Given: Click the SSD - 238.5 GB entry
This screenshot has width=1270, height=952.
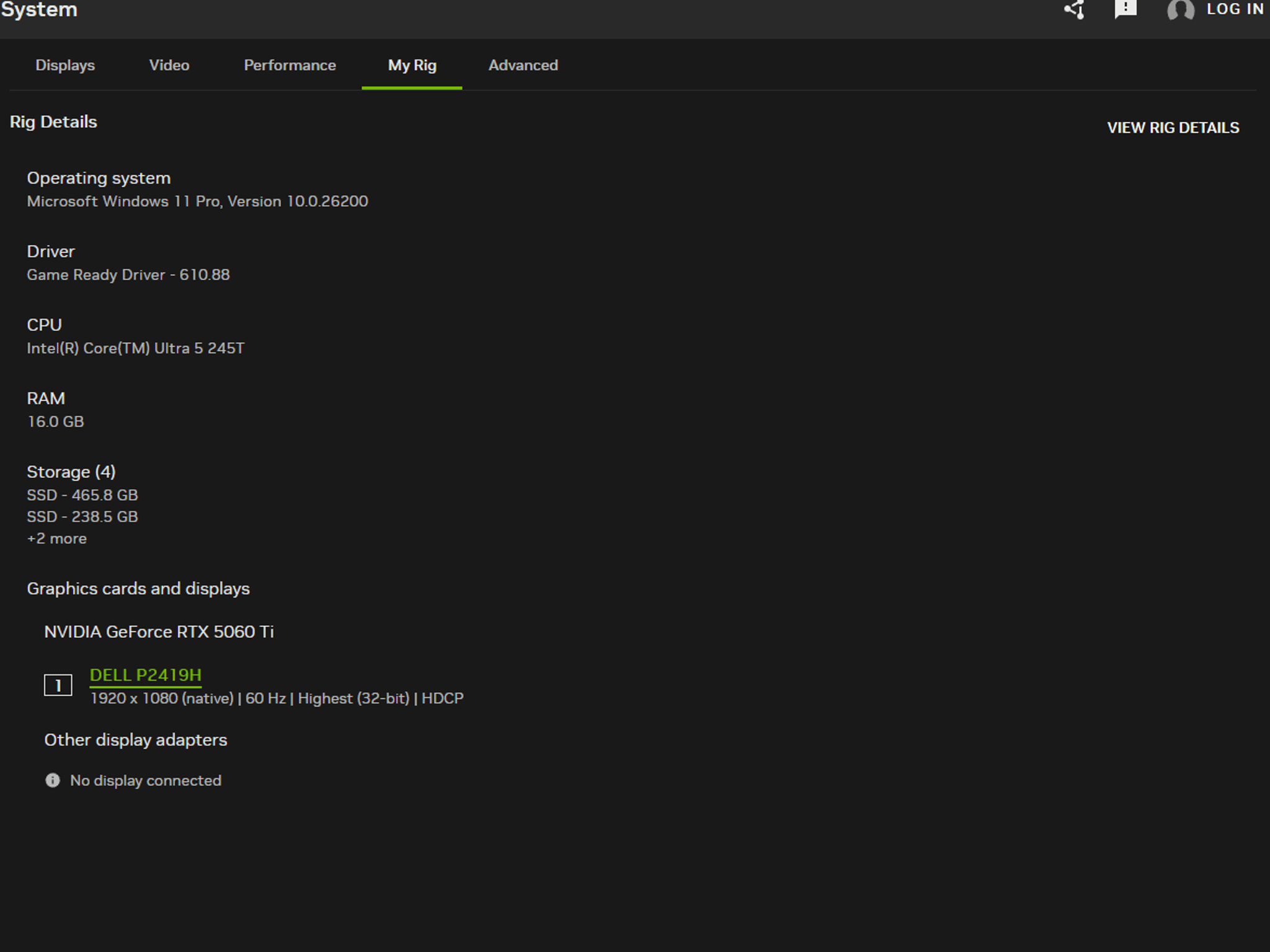Looking at the screenshot, I should coord(82,517).
